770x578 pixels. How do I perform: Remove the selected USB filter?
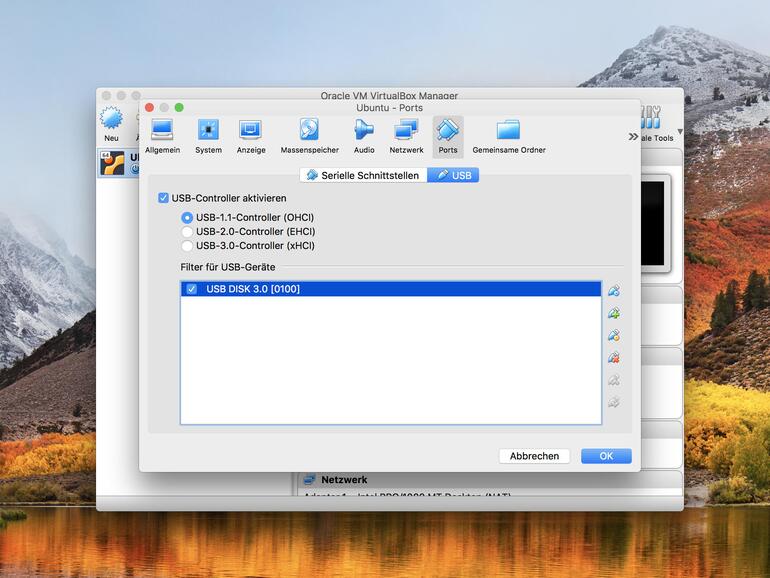click(x=614, y=357)
